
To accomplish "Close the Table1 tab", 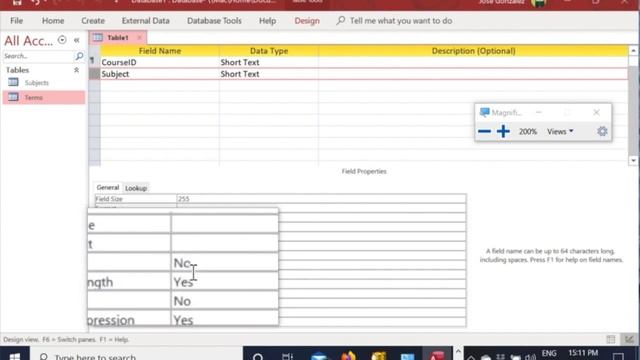I will pyautogui.click(x=140, y=38).
